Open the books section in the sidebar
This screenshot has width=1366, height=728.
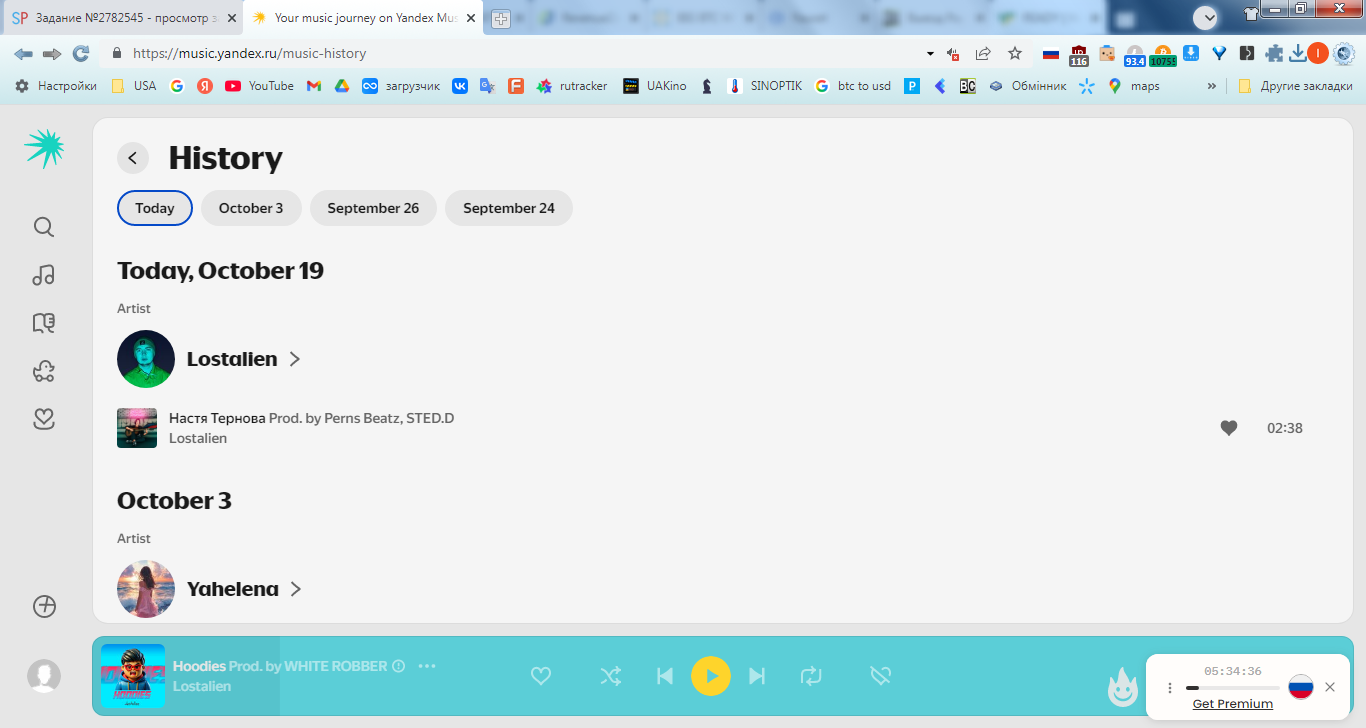point(44,323)
